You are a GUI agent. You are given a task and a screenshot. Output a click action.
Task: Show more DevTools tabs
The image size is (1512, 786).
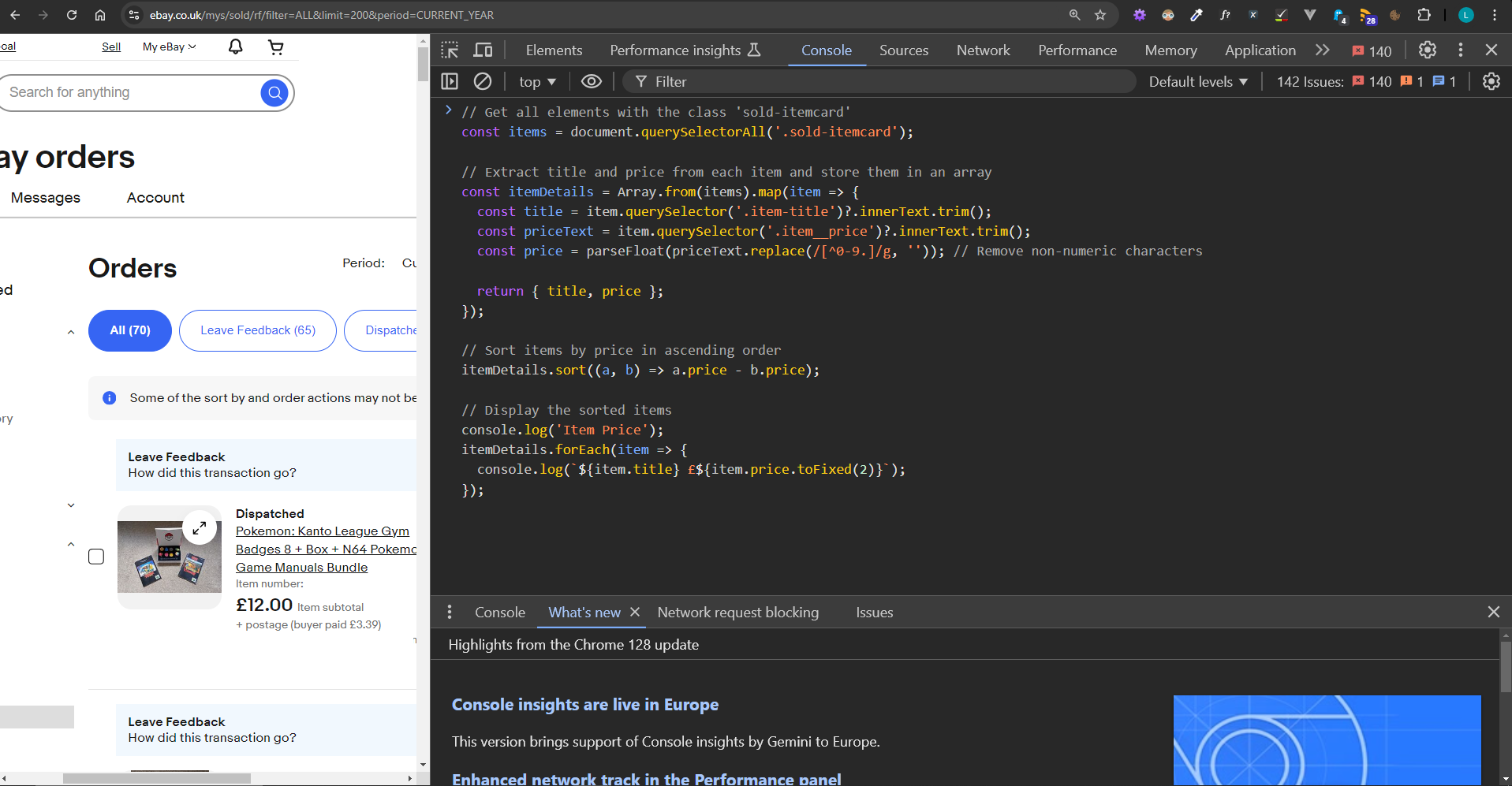(x=1323, y=50)
